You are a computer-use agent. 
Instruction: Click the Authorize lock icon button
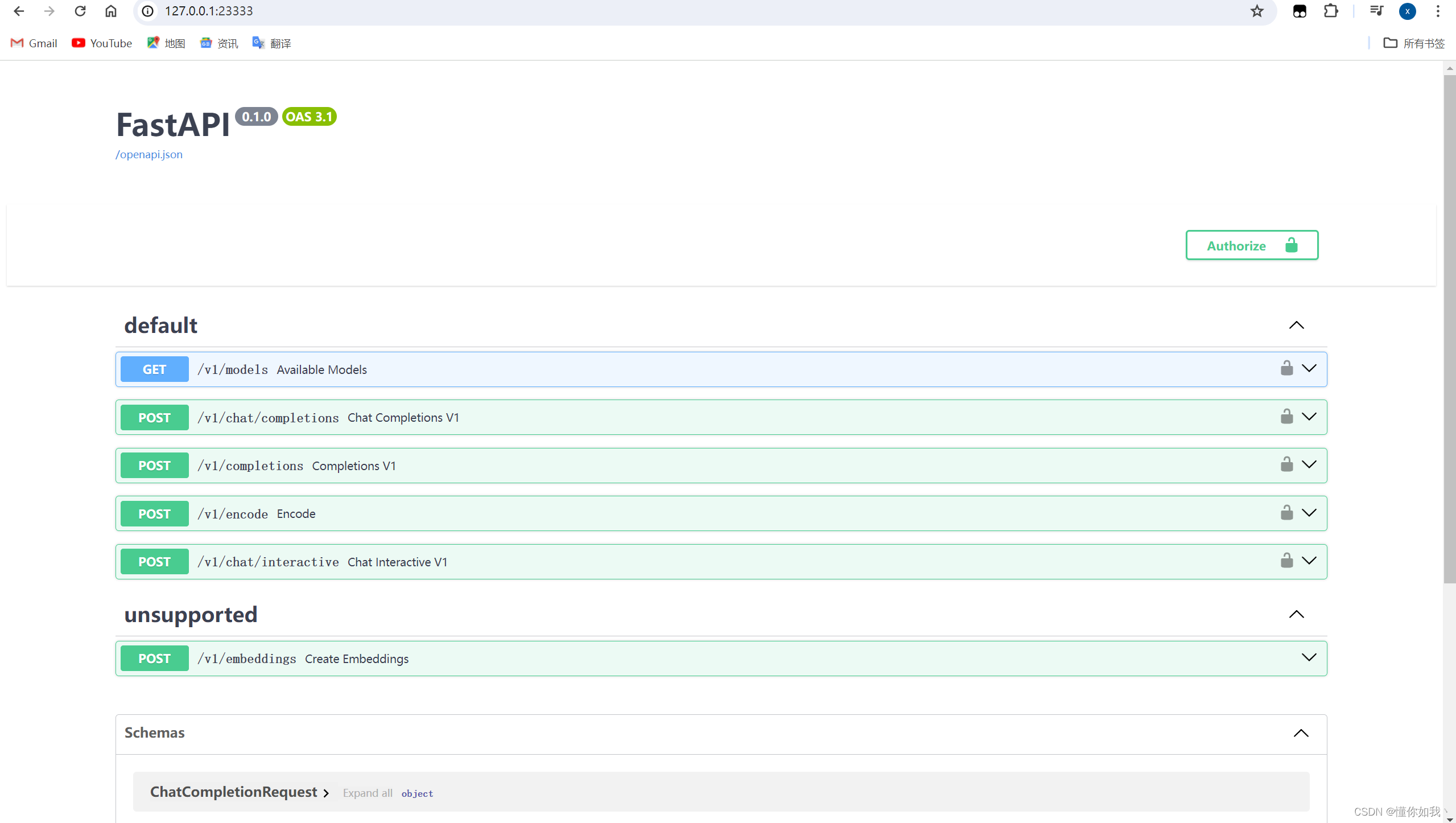[1293, 245]
